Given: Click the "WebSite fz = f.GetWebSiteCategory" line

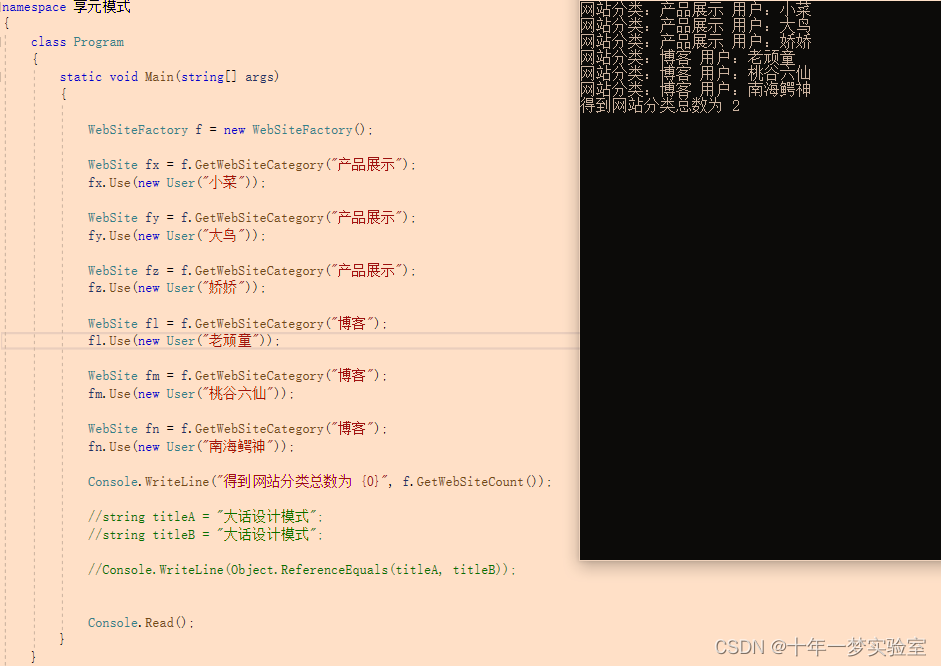Looking at the screenshot, I should 252,270.
